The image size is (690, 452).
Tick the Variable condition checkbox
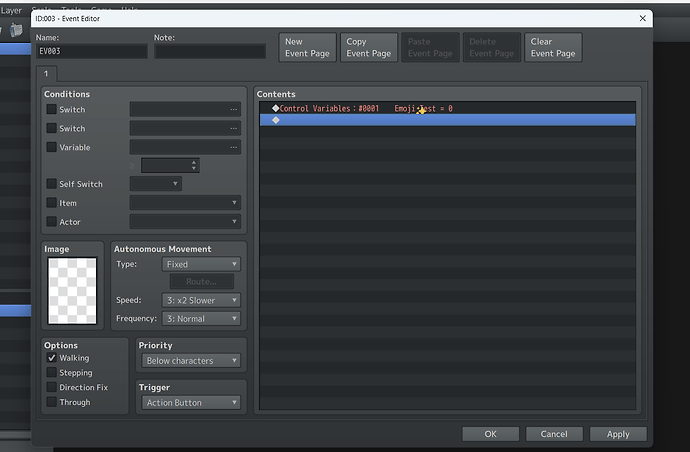pos(51,147)
